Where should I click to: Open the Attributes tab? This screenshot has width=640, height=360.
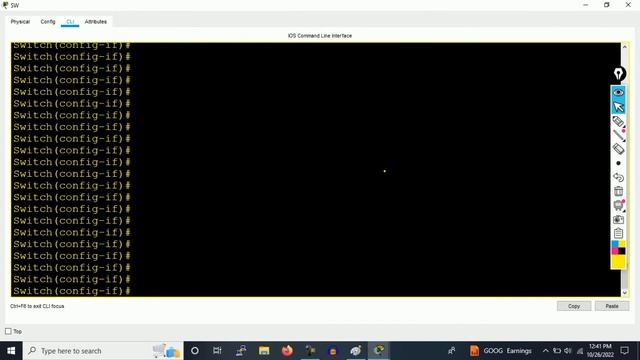(x=96, y=22)
